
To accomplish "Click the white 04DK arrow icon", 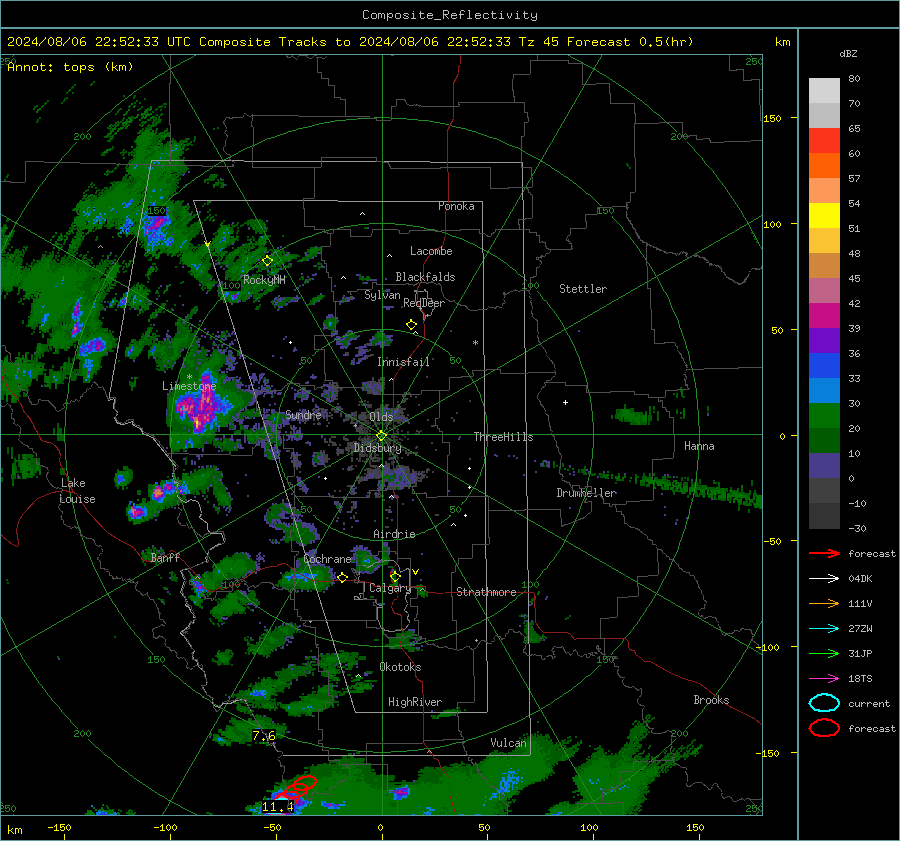I will coord(824,578).
